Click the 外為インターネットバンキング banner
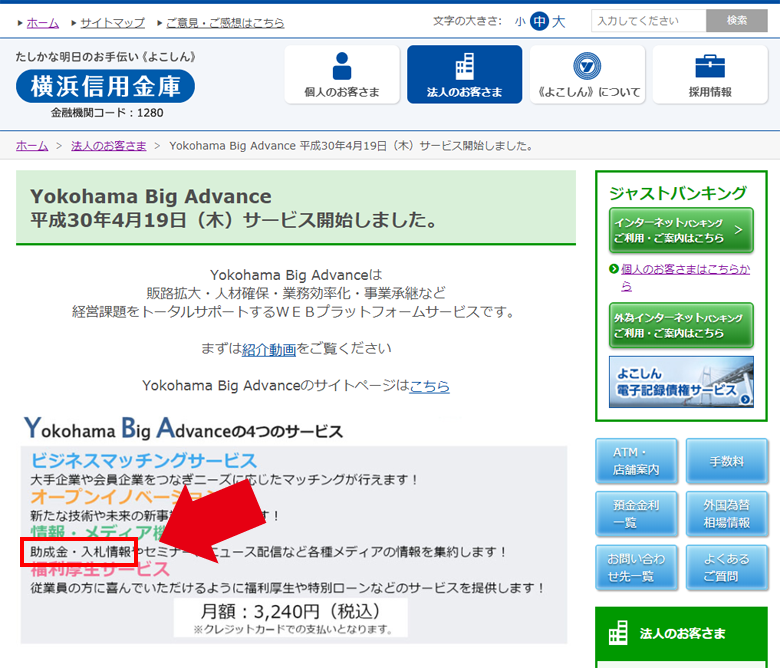The image size is (780, 668). click(681, 325)
